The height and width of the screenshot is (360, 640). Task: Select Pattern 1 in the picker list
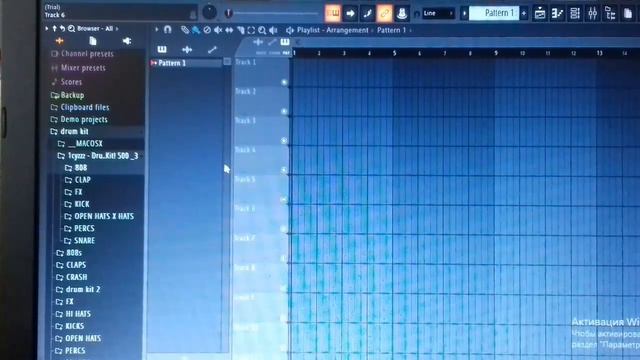point(186,63)
